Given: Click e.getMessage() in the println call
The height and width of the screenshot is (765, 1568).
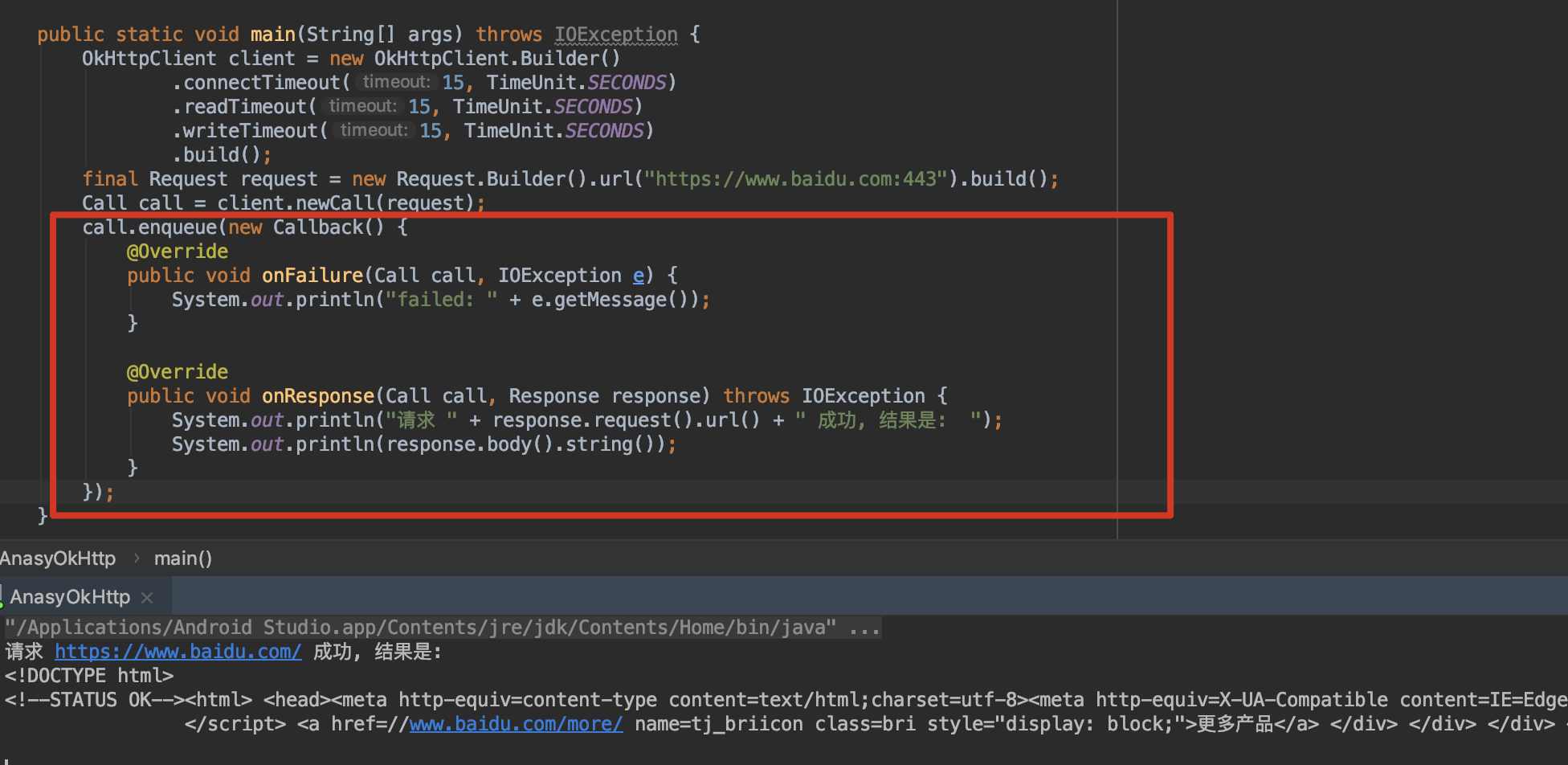Looking at the screenshot, I should point(610,300).
